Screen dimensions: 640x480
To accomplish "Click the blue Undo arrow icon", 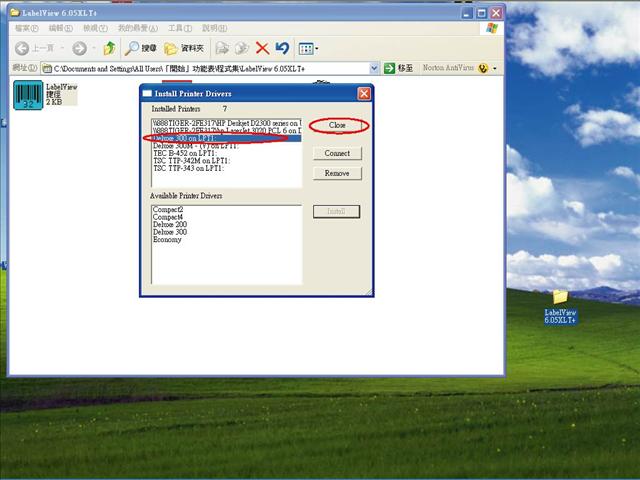I will click(x=282, y=48).
